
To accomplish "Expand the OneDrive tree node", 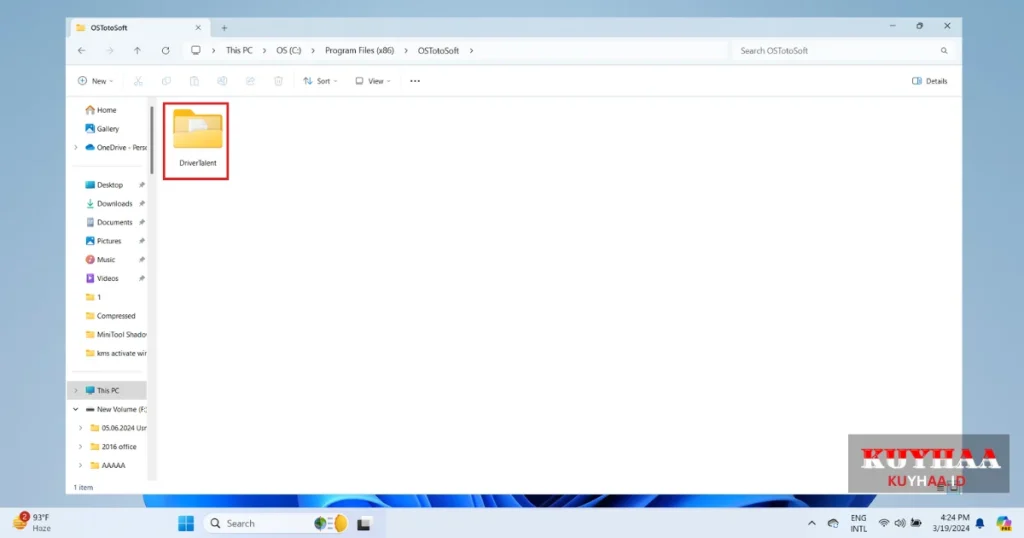I will [76, 148].
